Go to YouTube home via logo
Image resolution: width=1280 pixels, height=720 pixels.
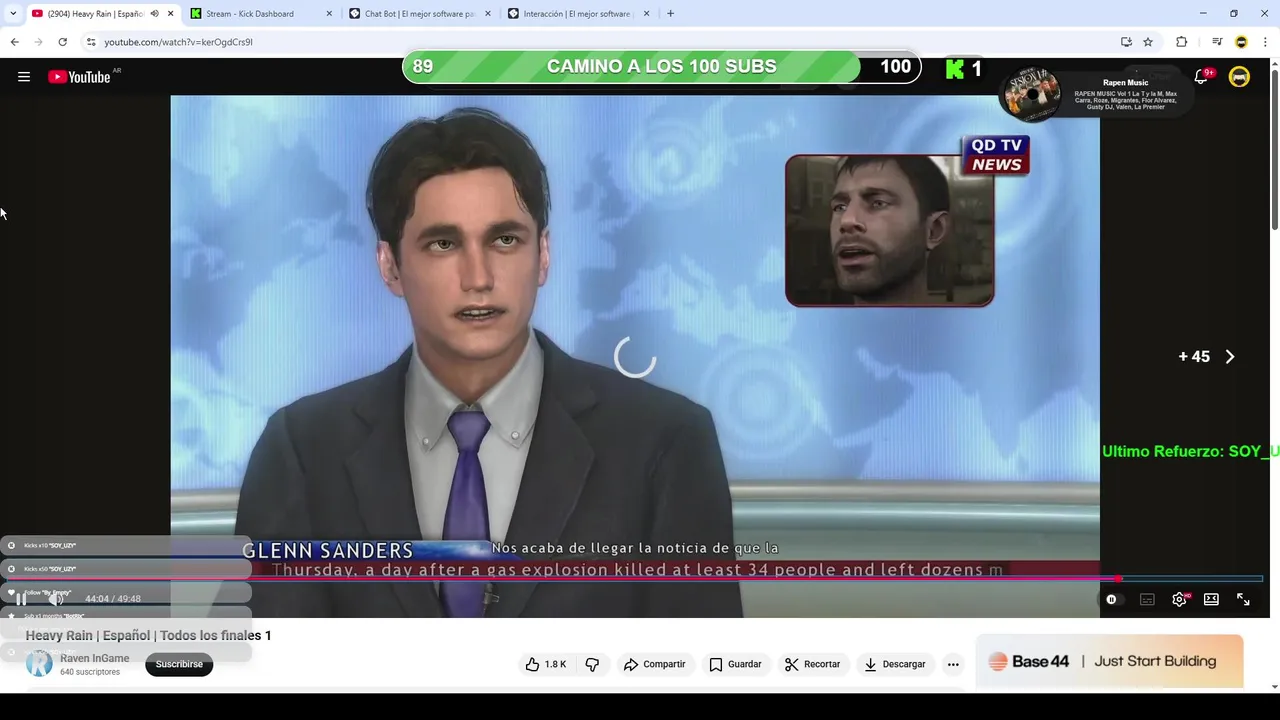79,77
